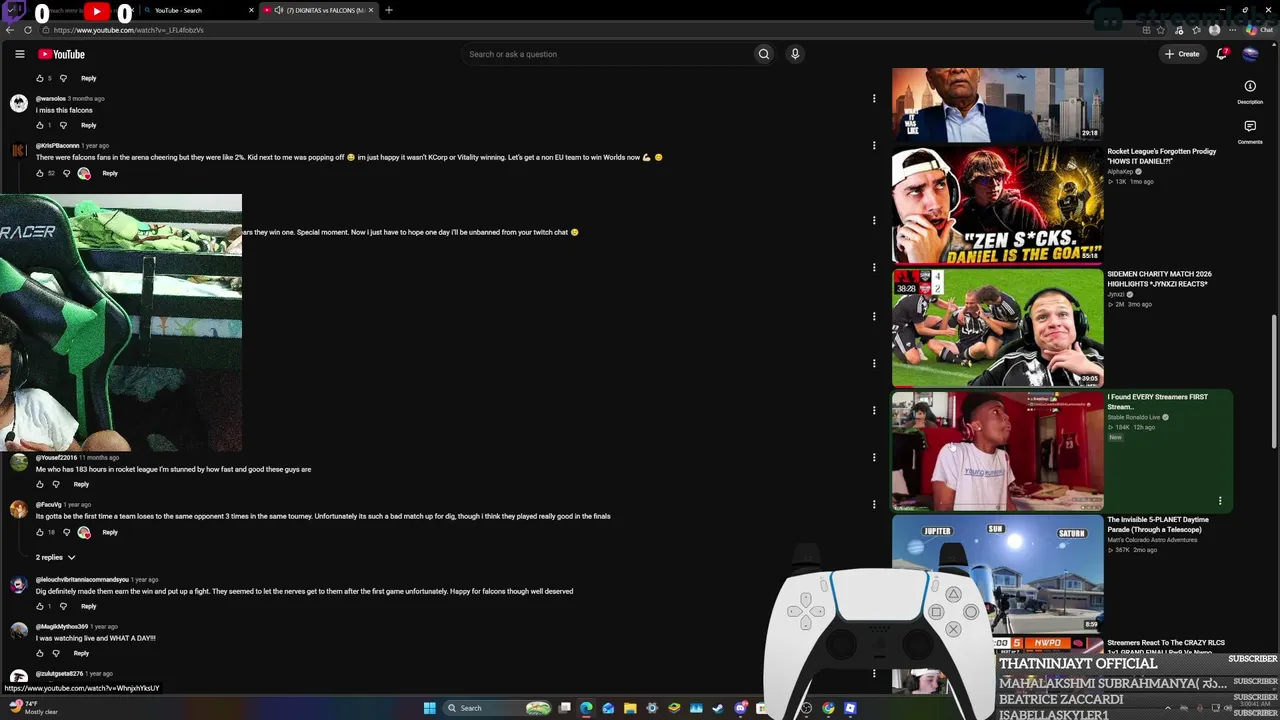Open Copilot Chat in the browser toolbar
This screenshot has height=720, width=1280.
1259,30
